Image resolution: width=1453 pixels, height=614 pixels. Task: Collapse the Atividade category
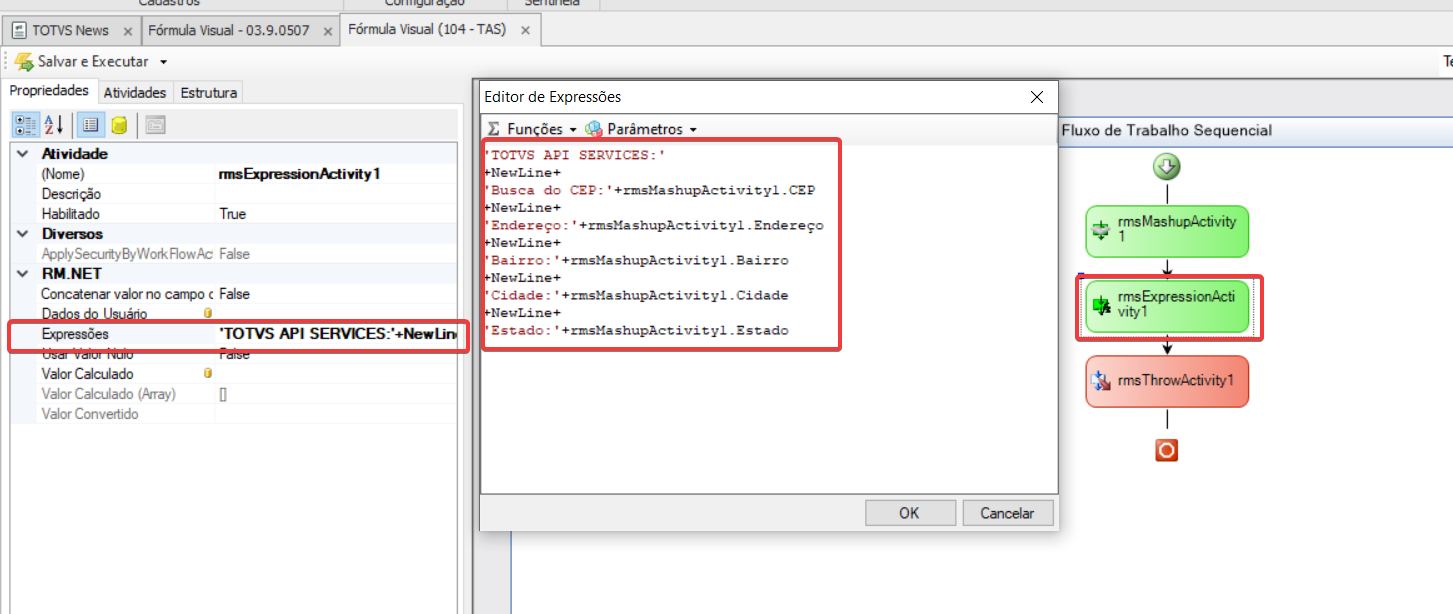tap(22, 154)
